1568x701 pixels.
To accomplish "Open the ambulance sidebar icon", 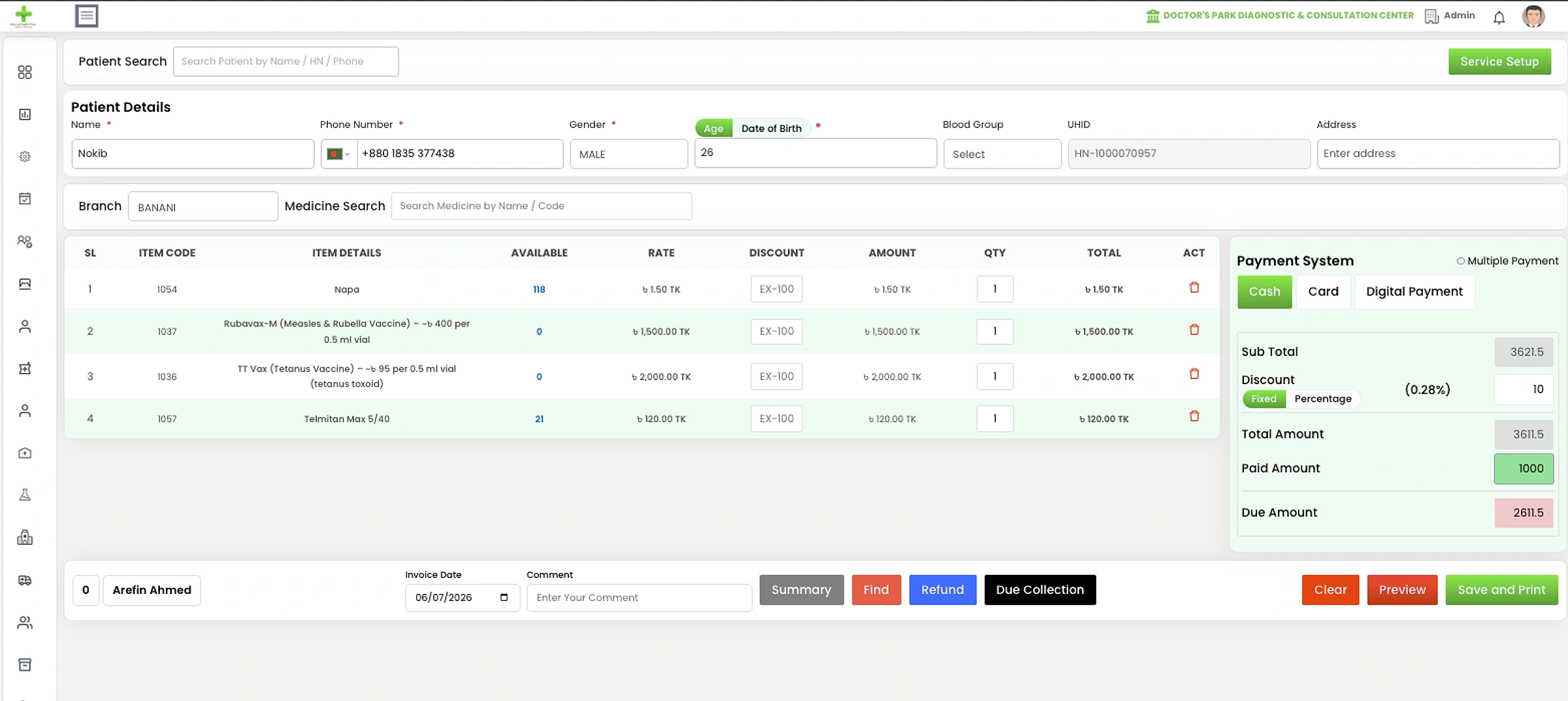I will click(25, 580).
